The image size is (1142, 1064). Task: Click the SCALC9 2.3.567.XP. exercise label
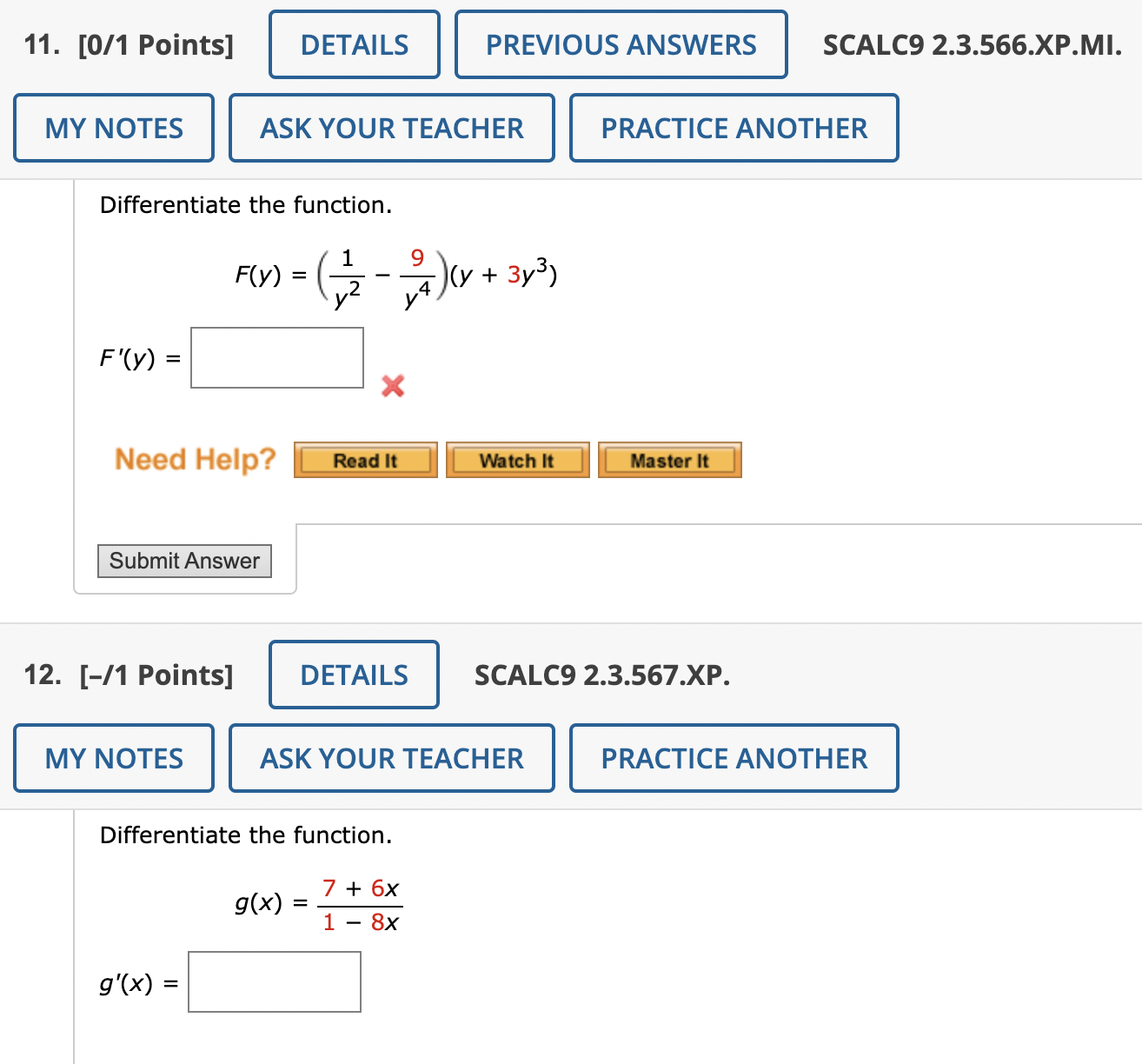[603, 675]
